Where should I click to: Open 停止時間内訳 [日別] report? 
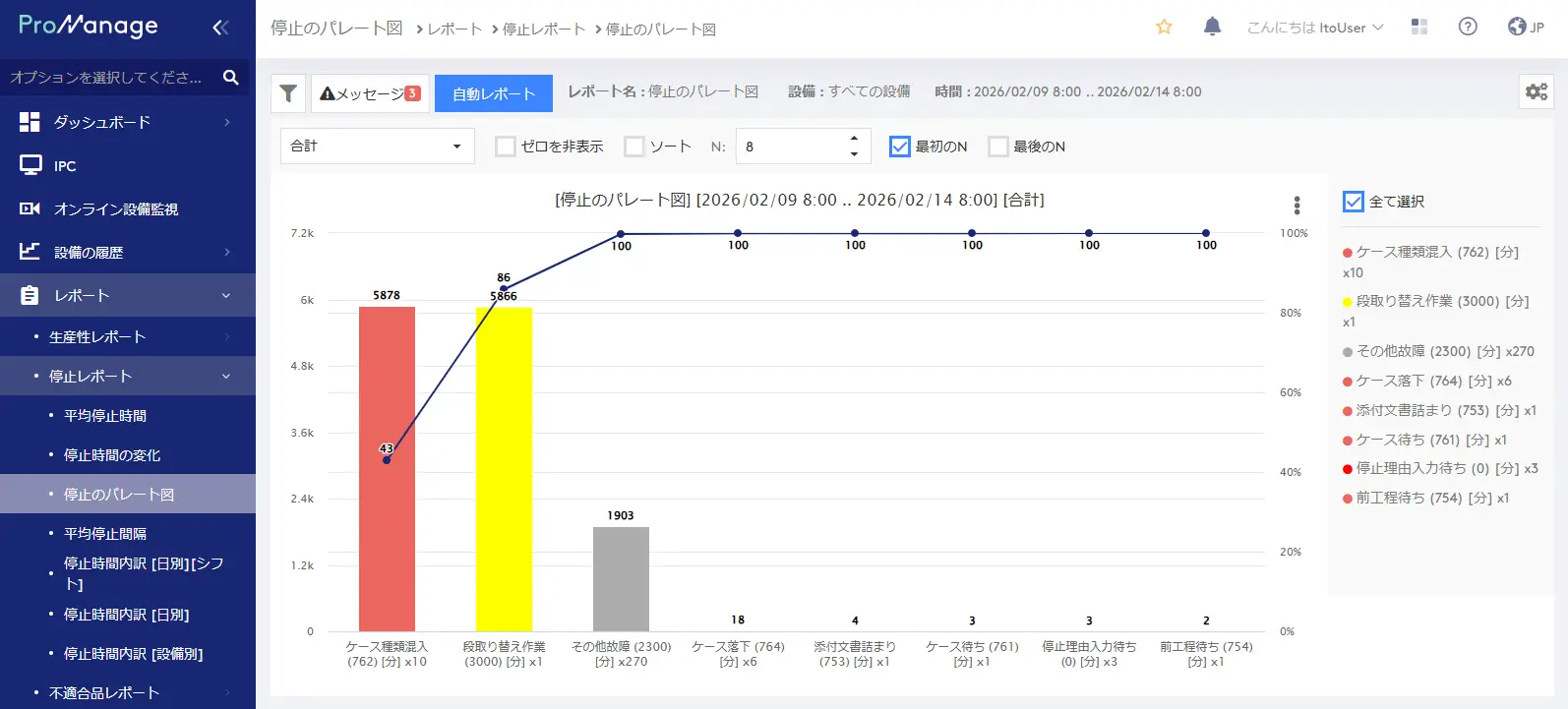(128, 614)
